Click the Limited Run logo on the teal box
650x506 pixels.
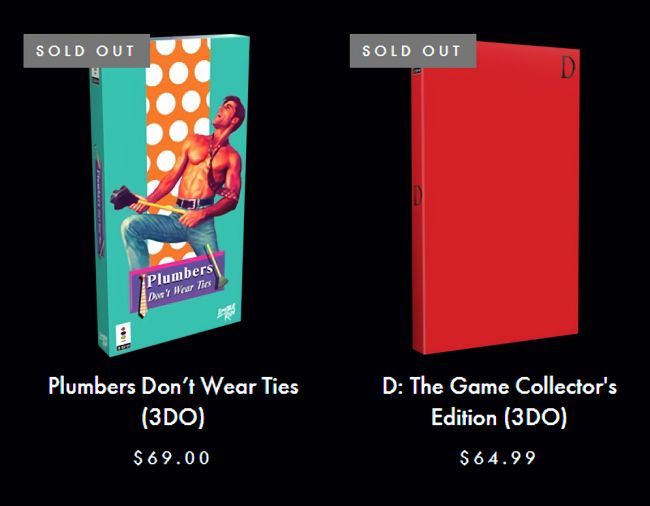[227, 311]
